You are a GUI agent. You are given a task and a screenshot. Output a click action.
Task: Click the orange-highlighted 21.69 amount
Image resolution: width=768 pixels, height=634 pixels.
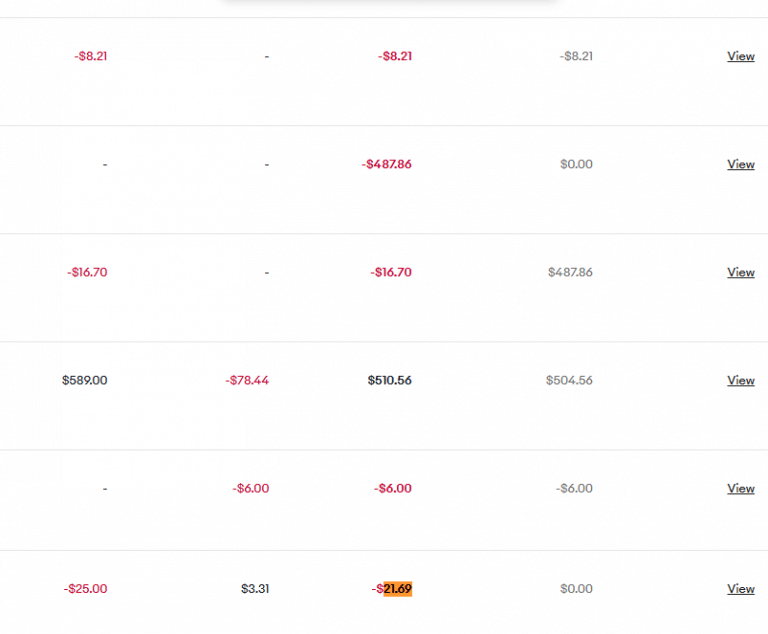[x=397, y=589]
